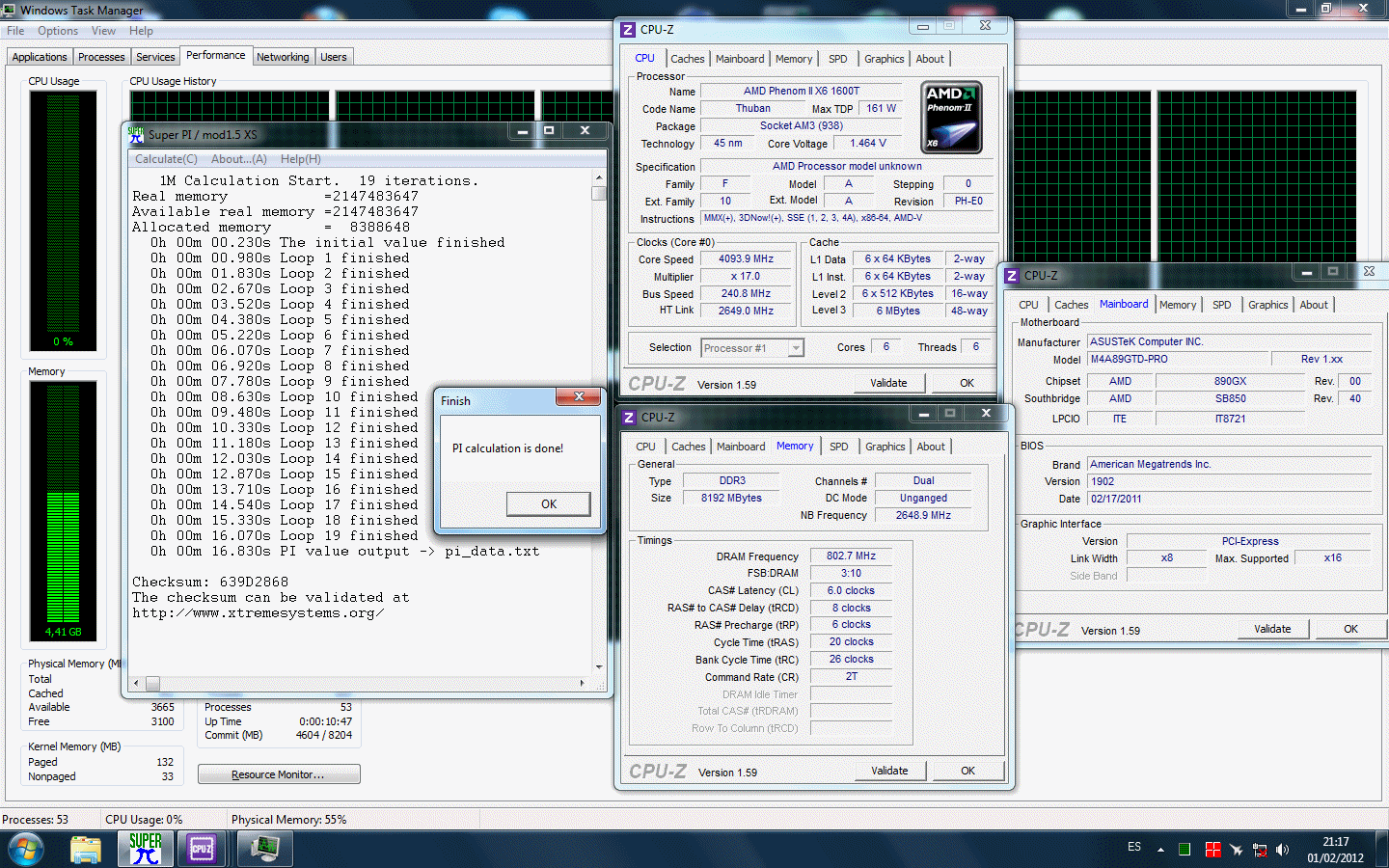Open CPU tab in CPU-Z Mainboard-tab window
The image size is (1389, 868).
(x=1029, y=305)
